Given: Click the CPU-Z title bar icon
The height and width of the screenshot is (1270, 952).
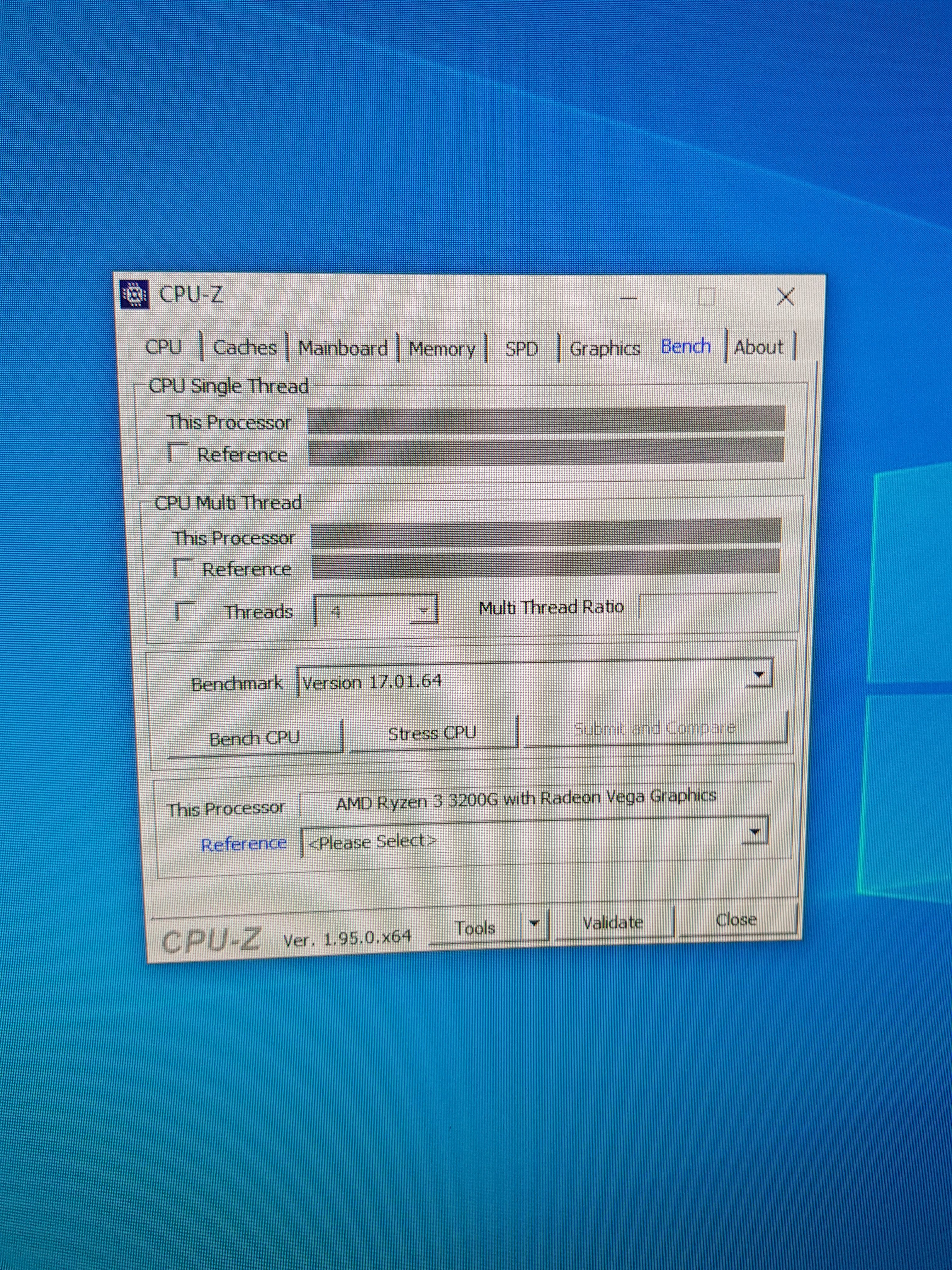Looking at the screenshot, I should 135,295.
